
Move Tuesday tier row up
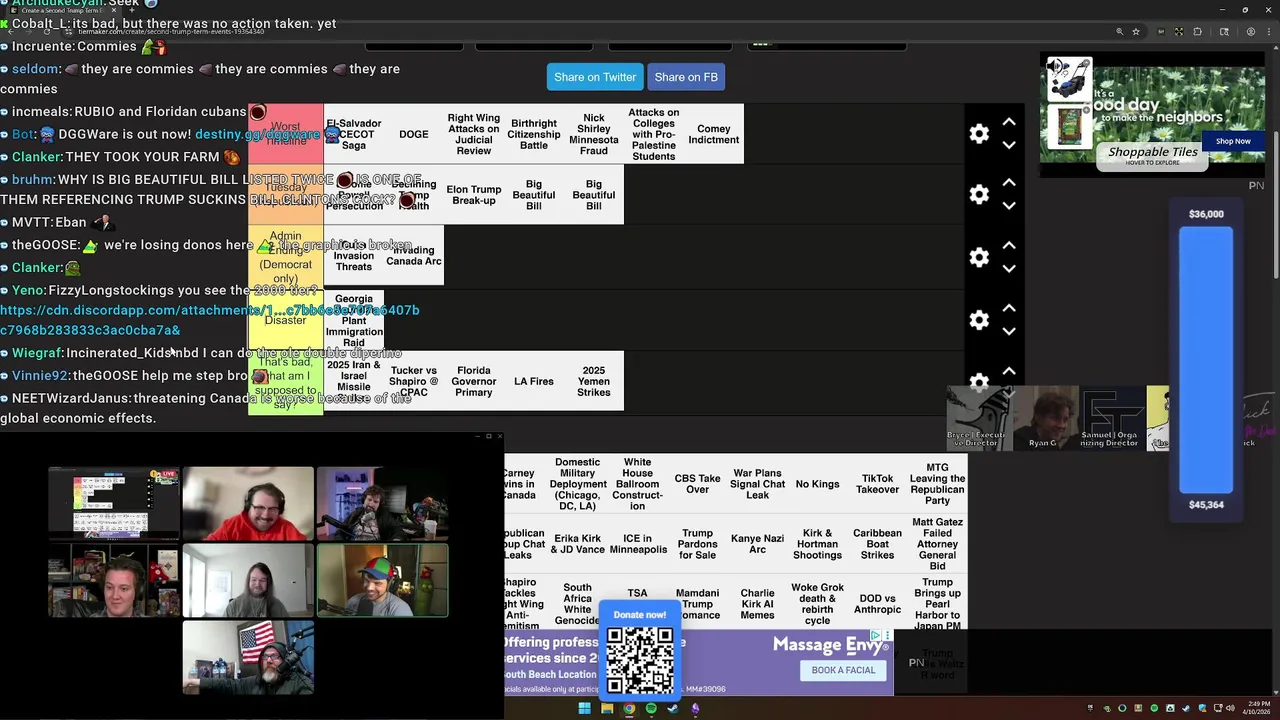click(x=1009, y=183)
